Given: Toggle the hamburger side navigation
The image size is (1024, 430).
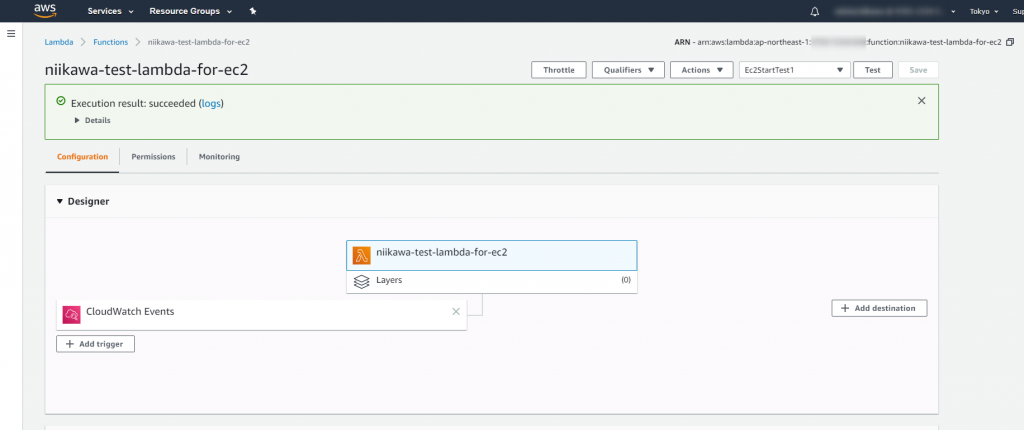Looking at the screenshot, I should pyautogui.click(x=10, y=33).
